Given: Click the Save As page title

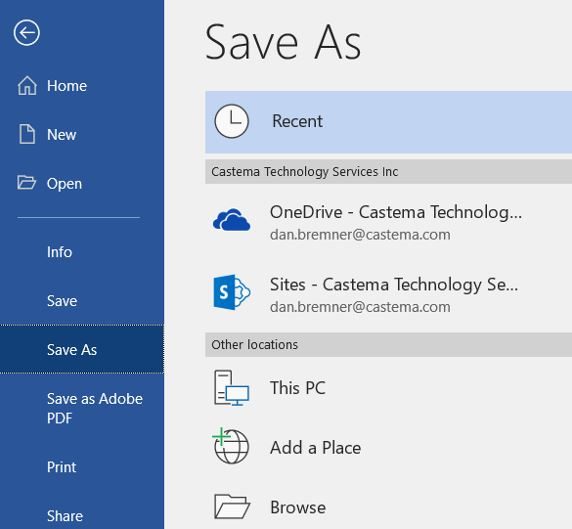Looking at the screenshot, I should click(x=283, y=42).
